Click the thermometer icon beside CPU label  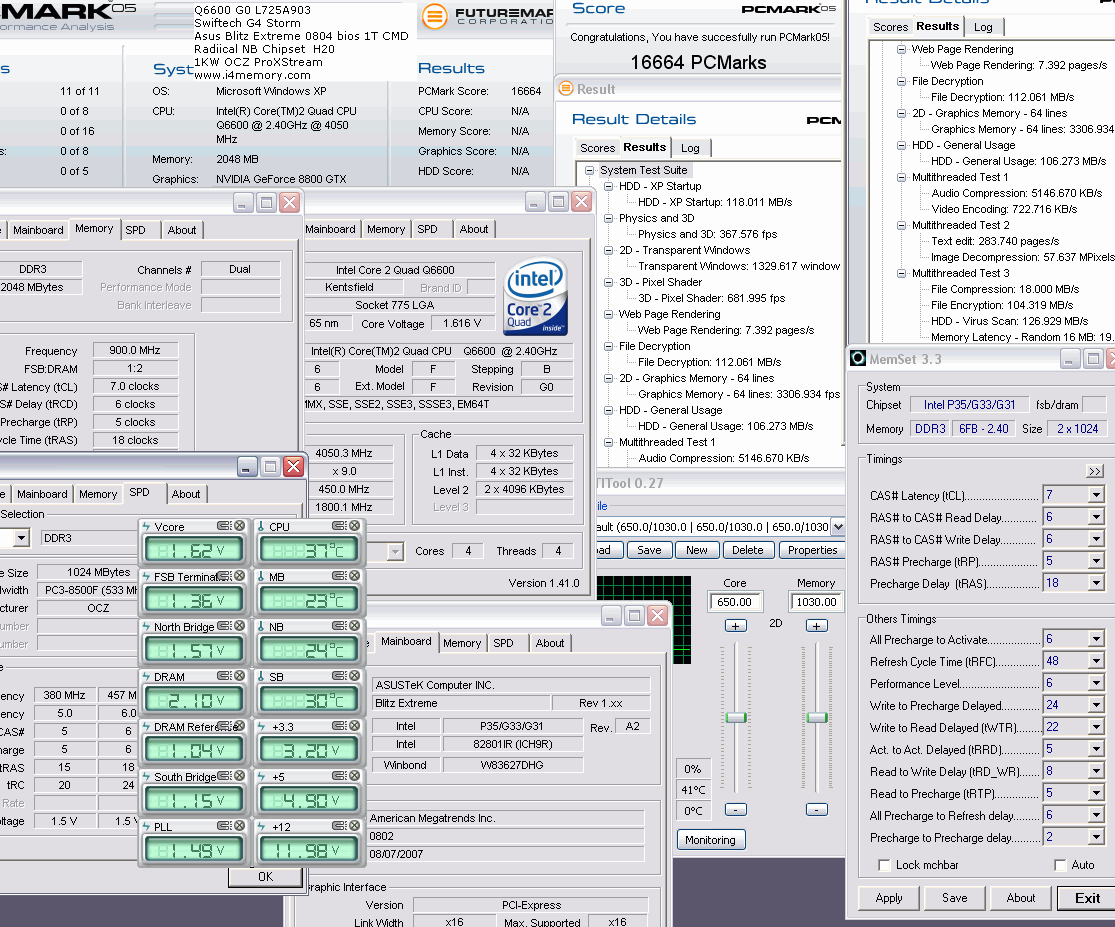(x=262, y=527)
